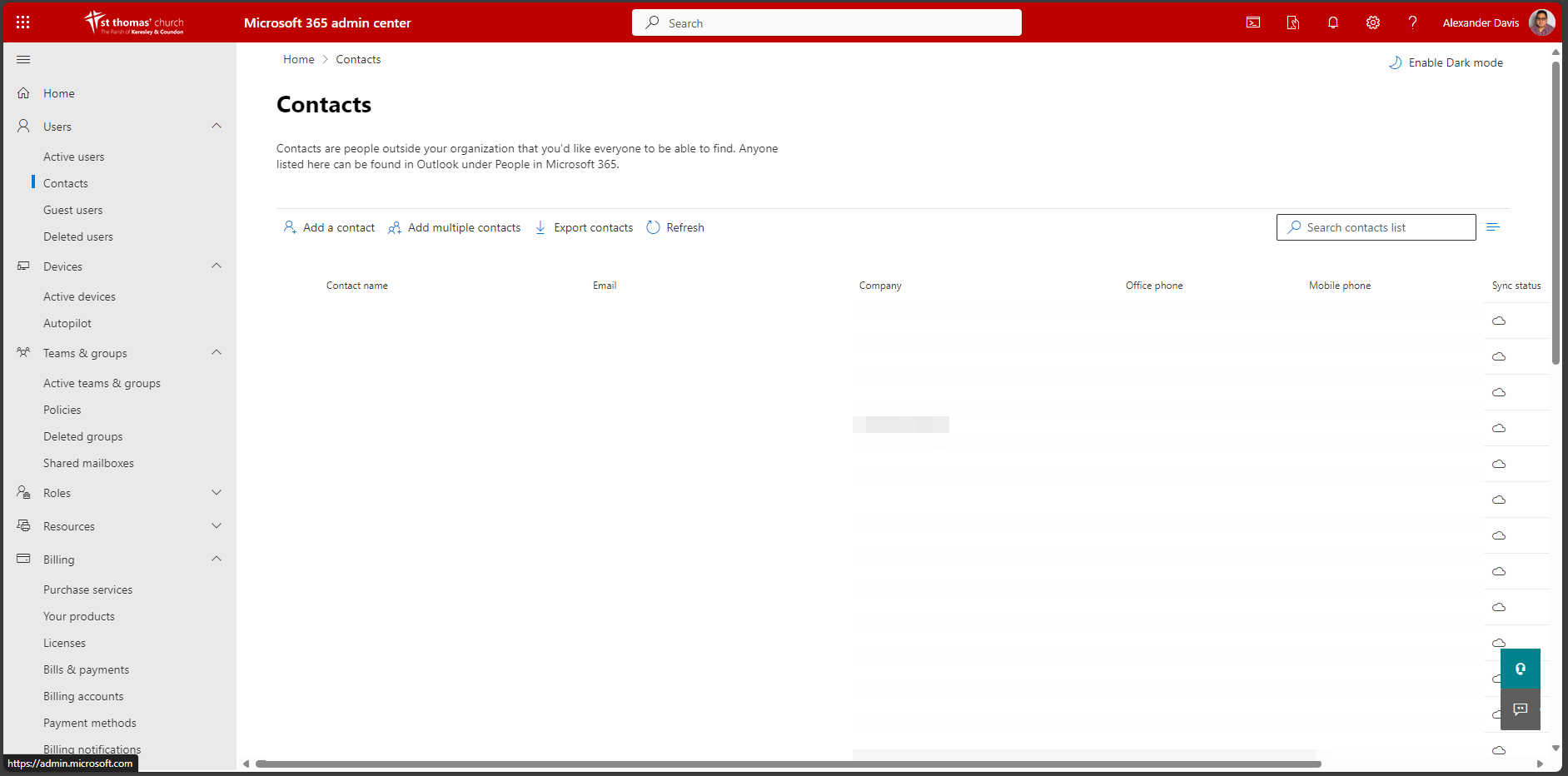Click the Teams & groups icon
The image size is (1568, 776).
click(x=23, y=353)
